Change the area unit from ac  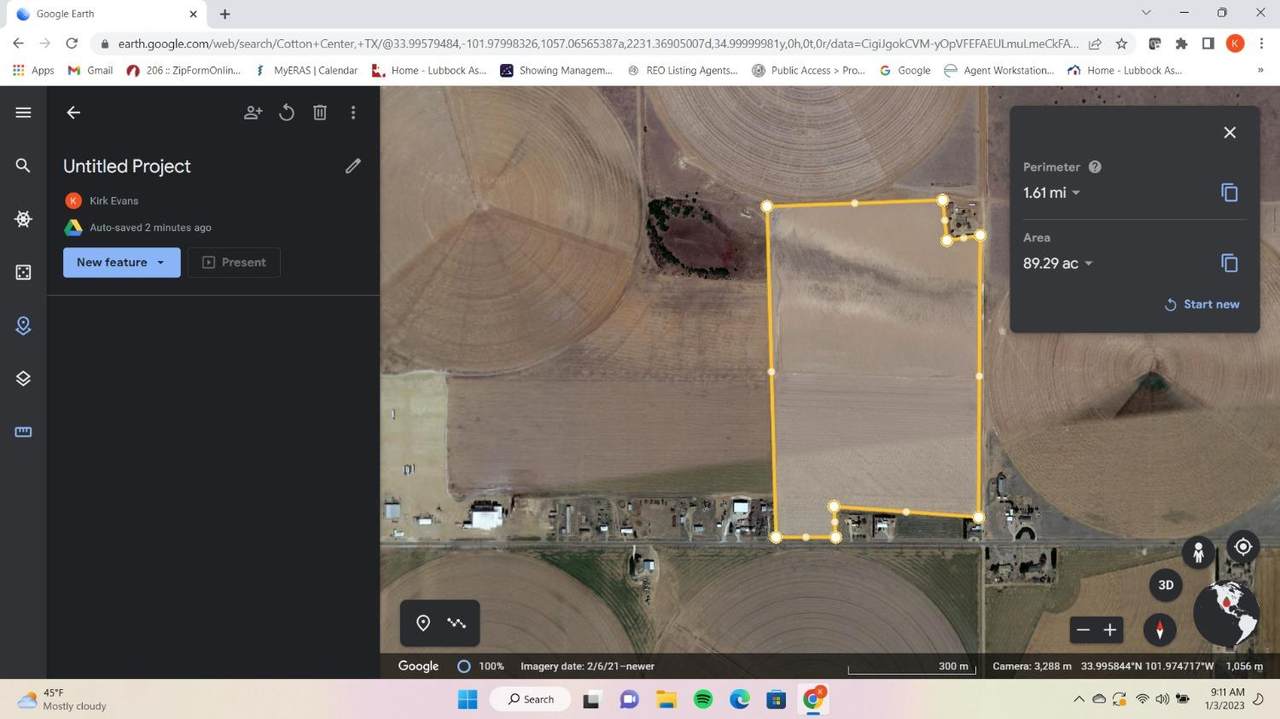[1058, 264]
